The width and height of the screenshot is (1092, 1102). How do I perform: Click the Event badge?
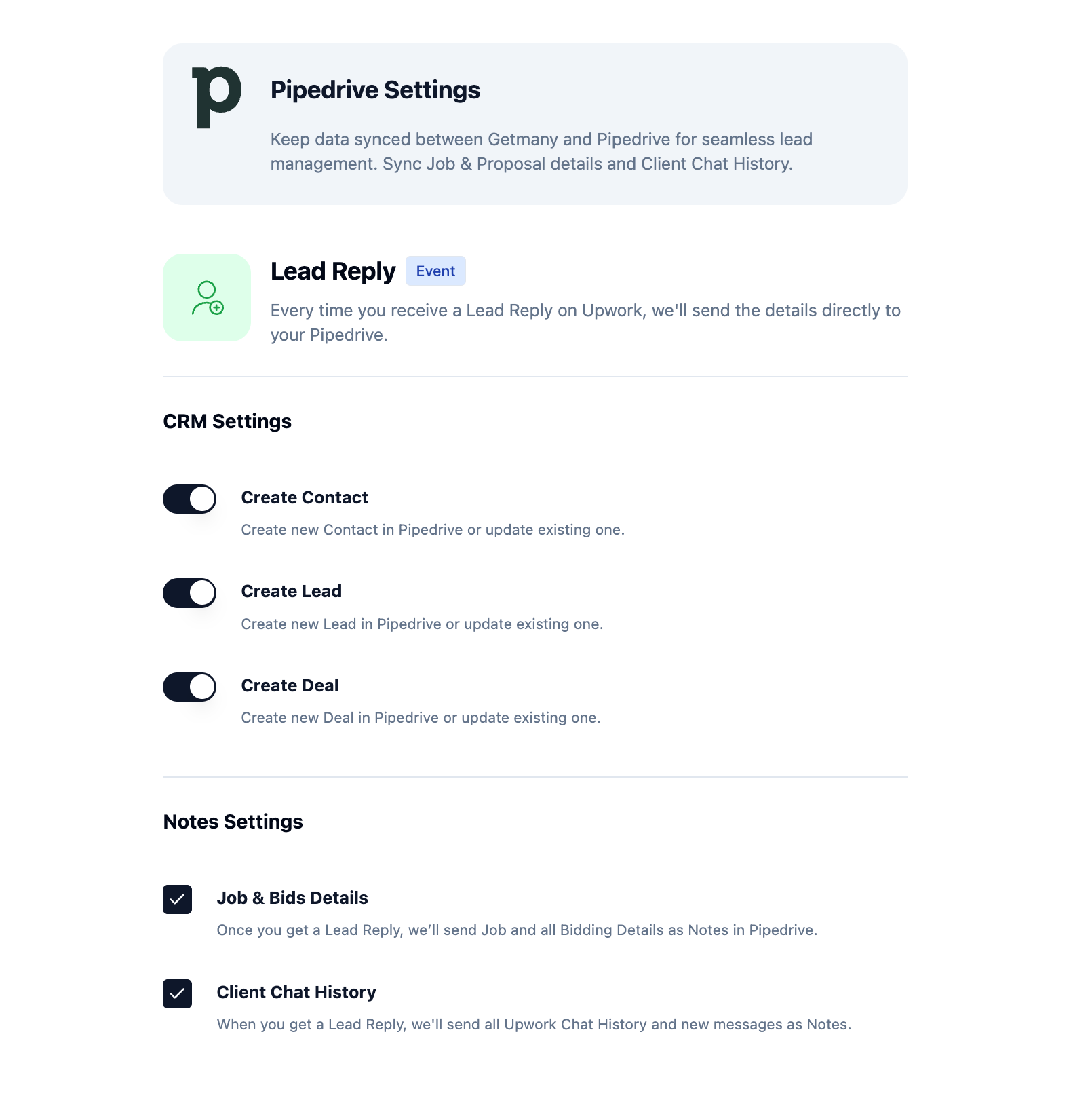435,271
